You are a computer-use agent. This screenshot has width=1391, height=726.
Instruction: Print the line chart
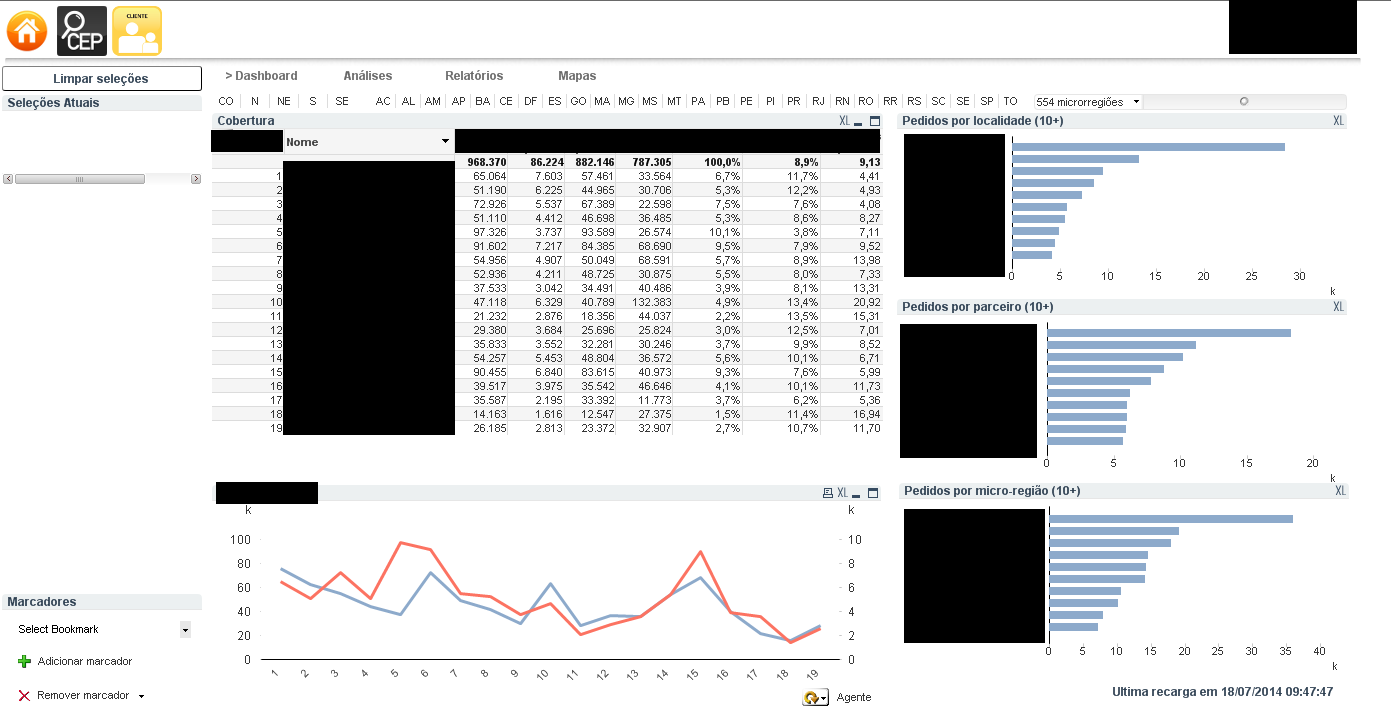[827, 493]
